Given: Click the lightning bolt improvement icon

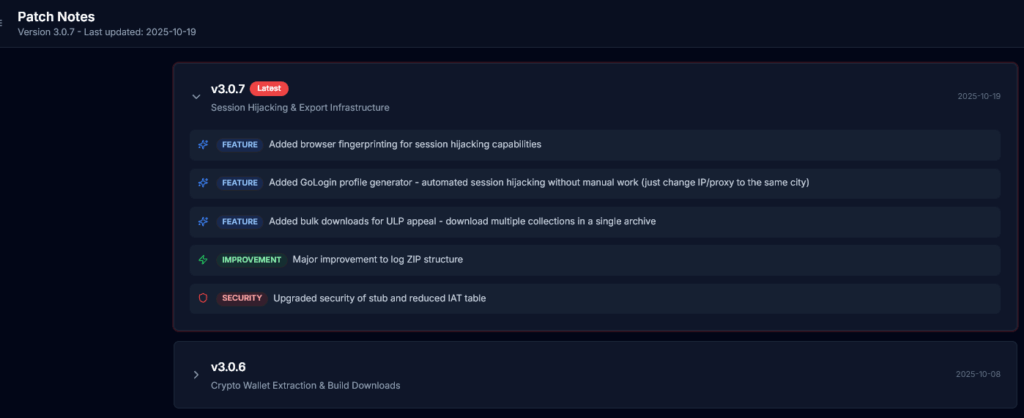Looking at the screenshot, I should click(x=203, y=260).
